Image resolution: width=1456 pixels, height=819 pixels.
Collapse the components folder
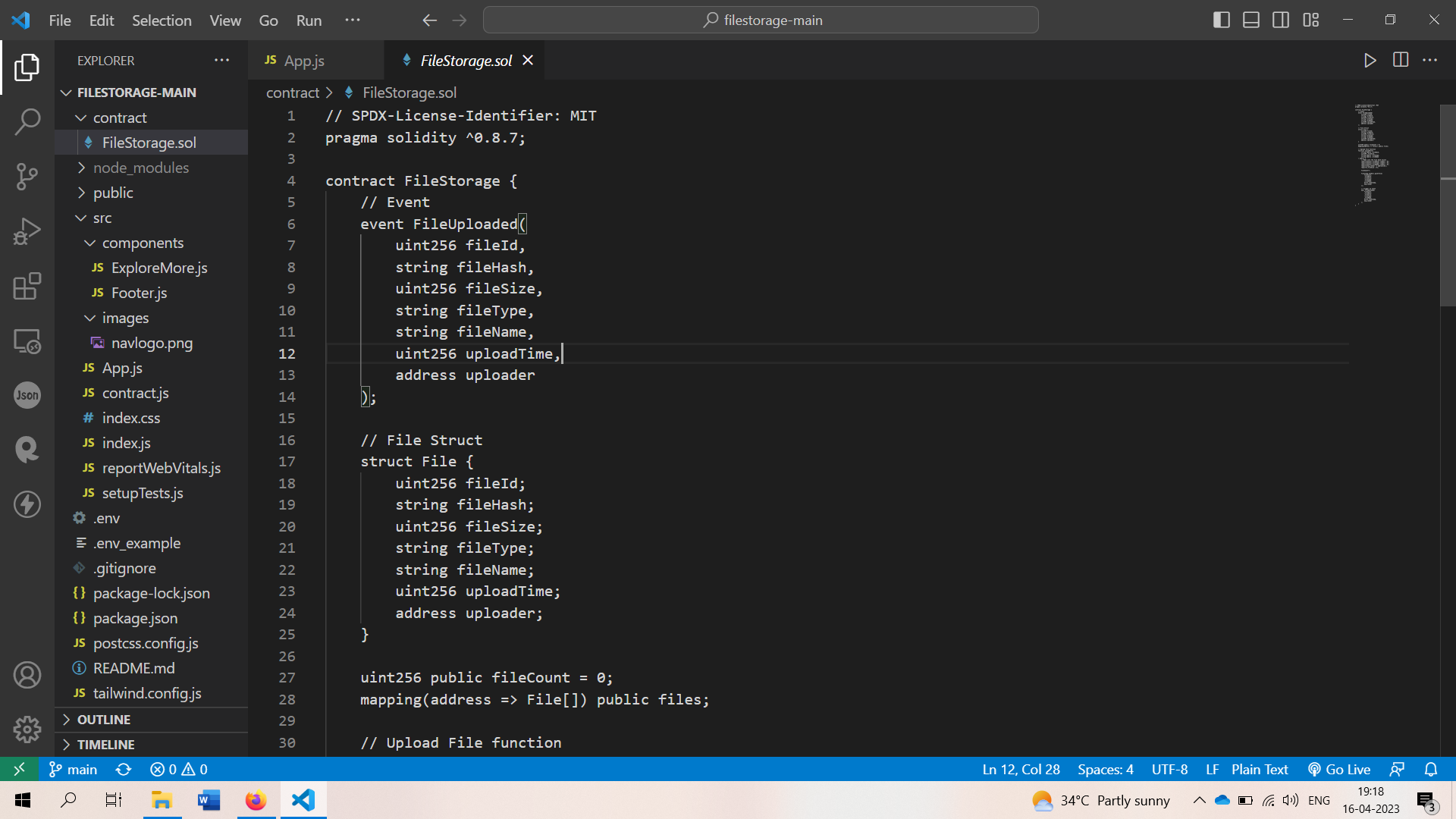click(143, 243)
